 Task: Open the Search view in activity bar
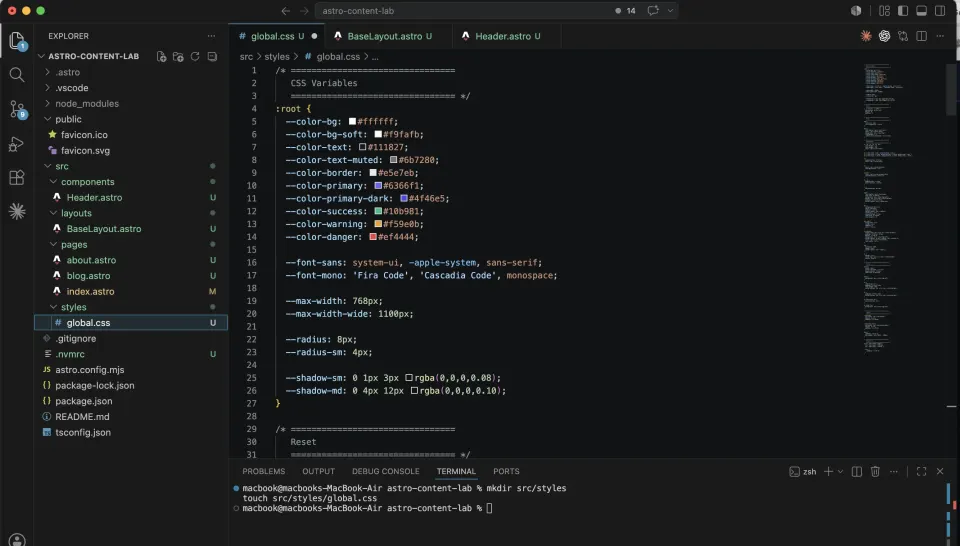pyautogui.click(x=17, y=75)
